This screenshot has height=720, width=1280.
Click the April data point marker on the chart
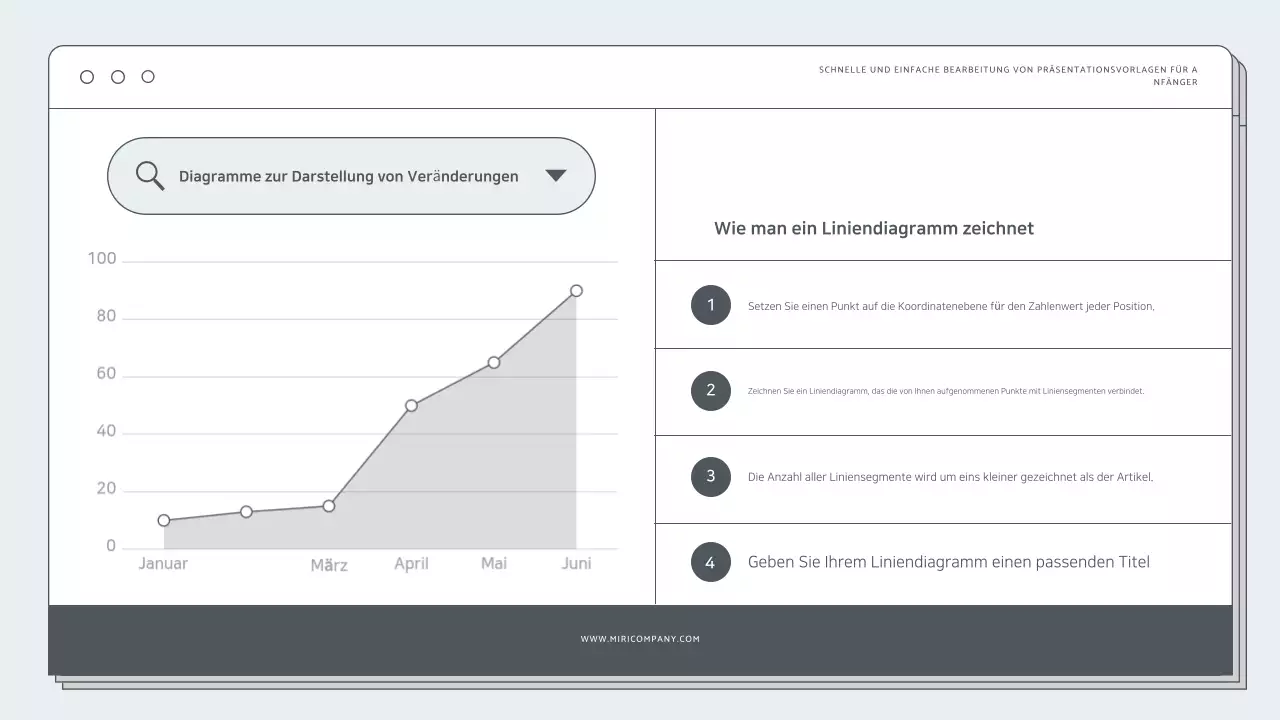[x=411, y=405]
